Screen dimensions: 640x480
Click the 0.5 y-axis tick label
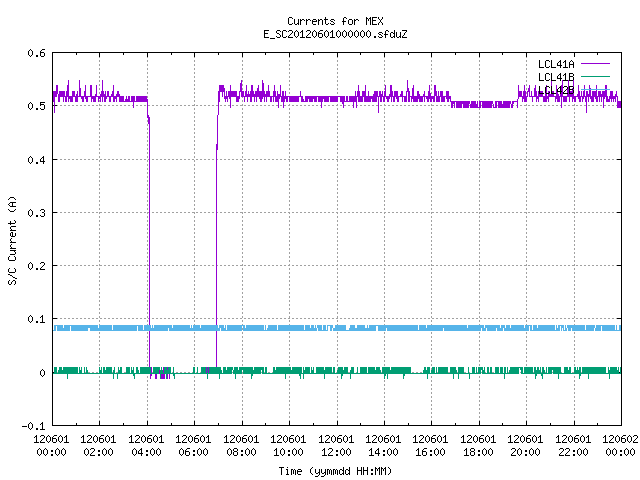point(36,106)
